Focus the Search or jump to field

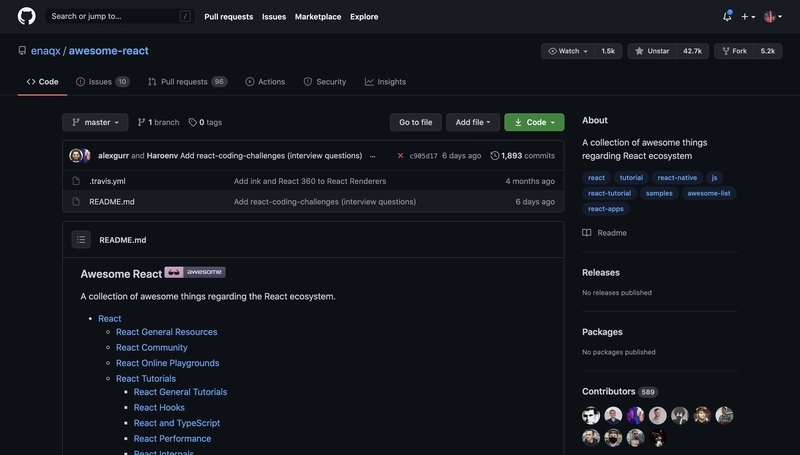[x=120, y=16]
